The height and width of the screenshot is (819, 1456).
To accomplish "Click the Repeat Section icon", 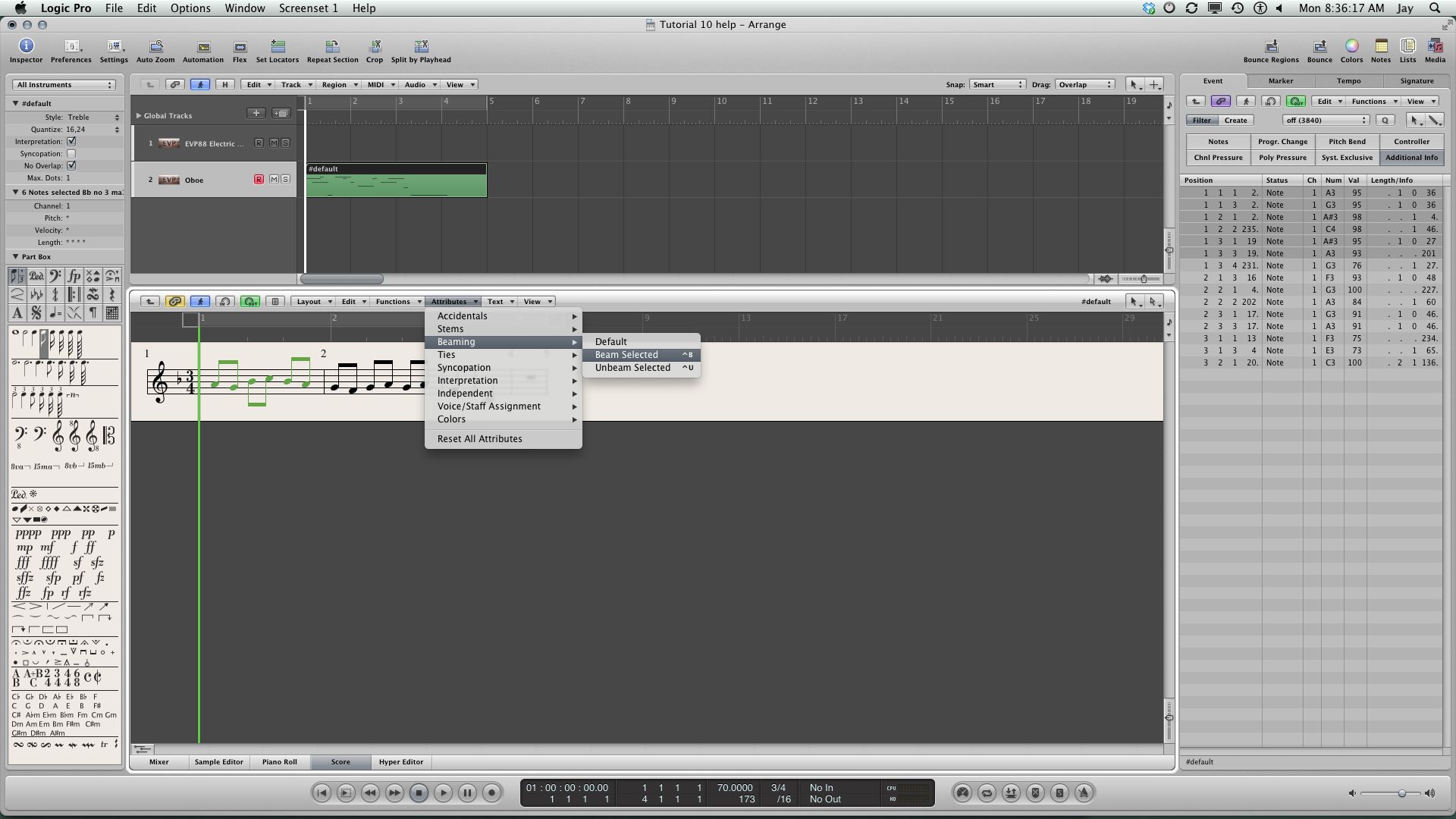I will pos(332,51).
